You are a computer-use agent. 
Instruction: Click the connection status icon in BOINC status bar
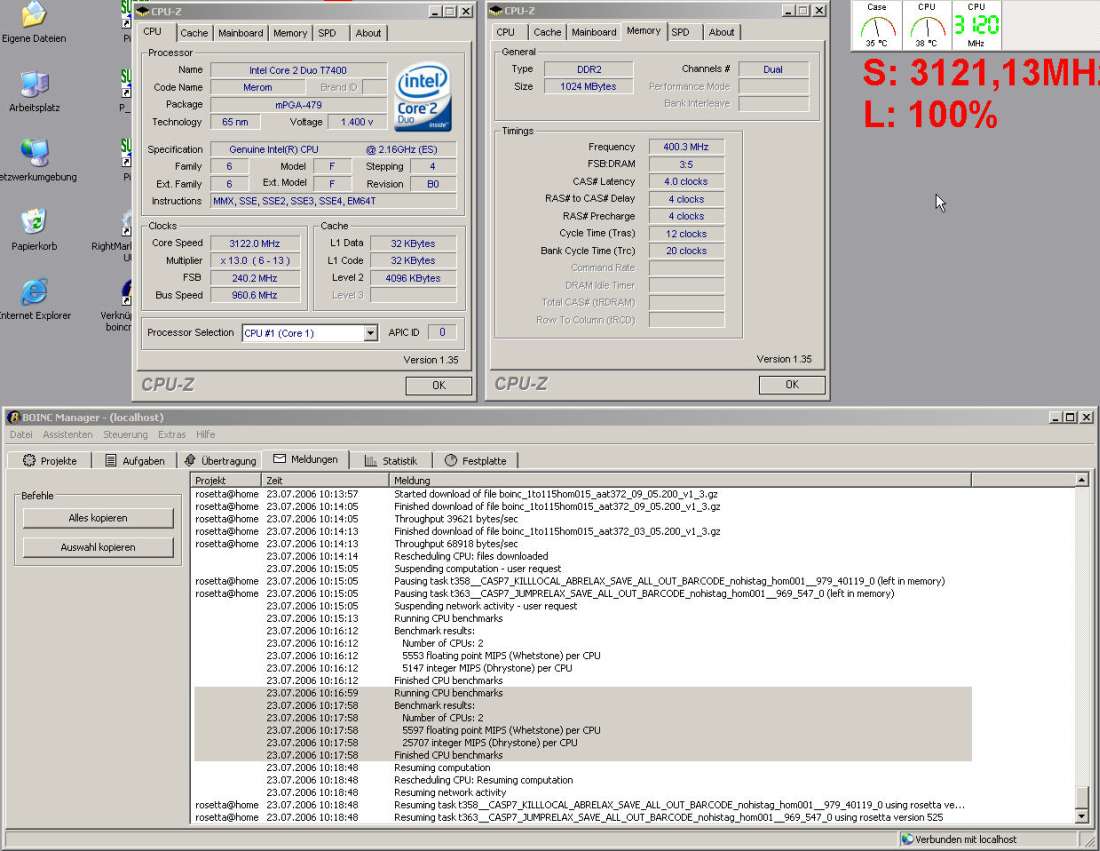907,839
